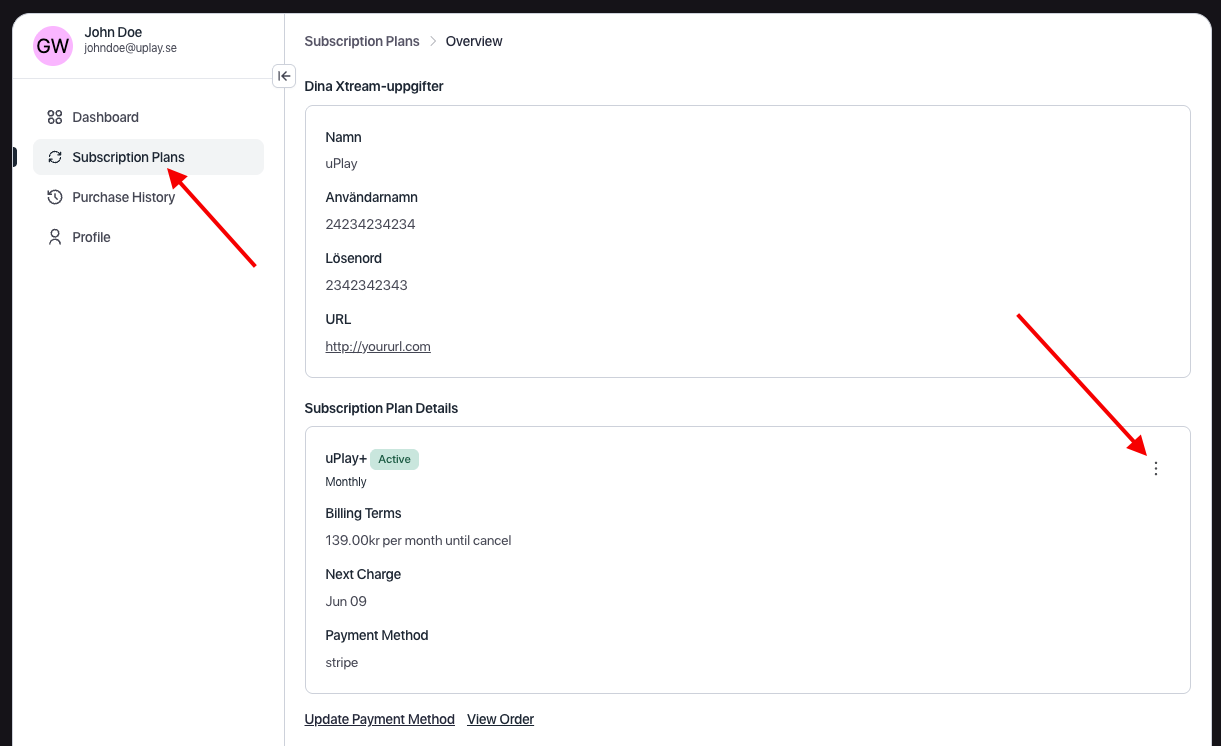The width and height of the screenshot is (1221, 746).
Task: Click the Användarnamn label
Action: pos(371,197)
